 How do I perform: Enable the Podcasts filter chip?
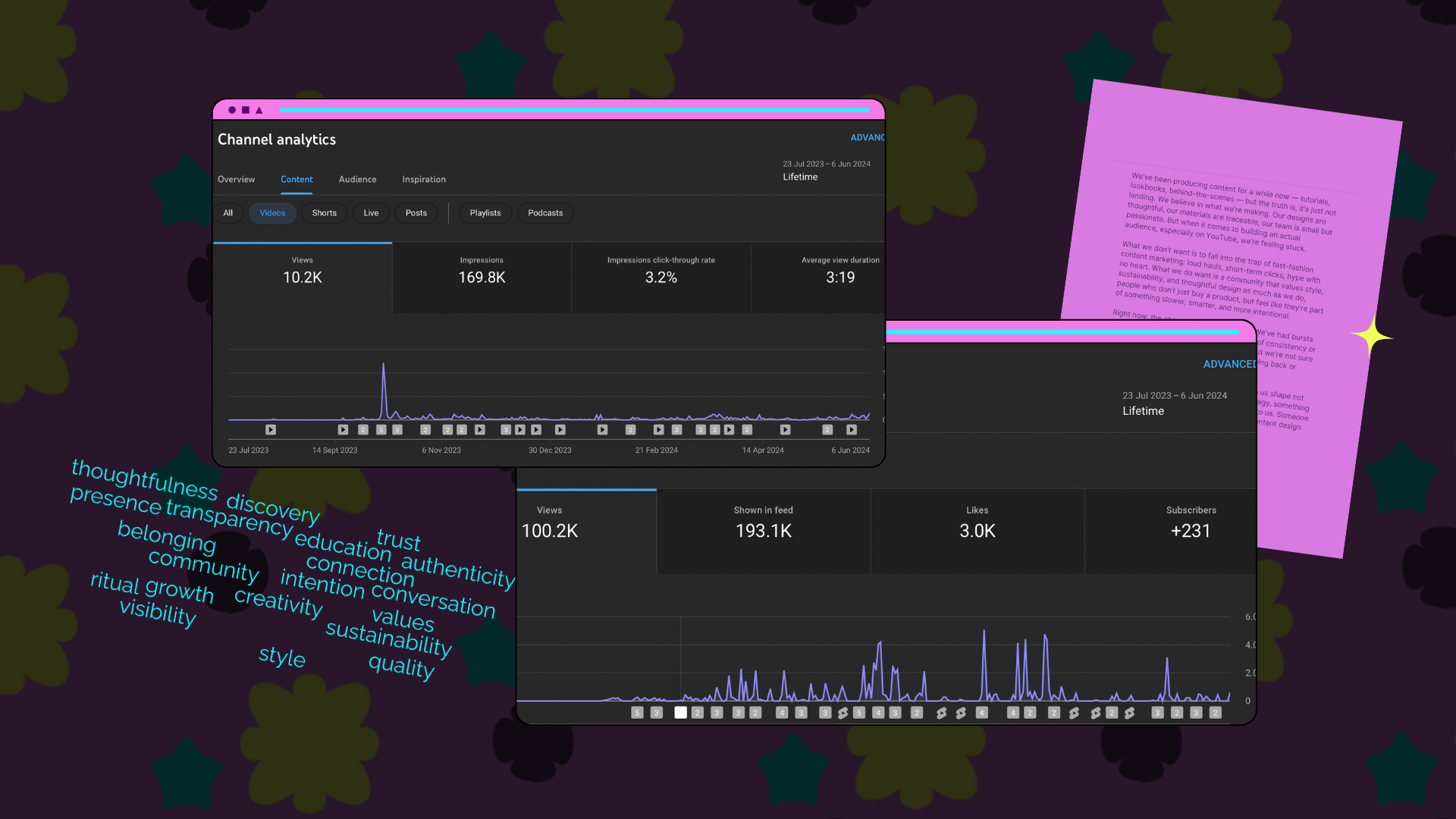pyautogui.click(x=545, y=213)
